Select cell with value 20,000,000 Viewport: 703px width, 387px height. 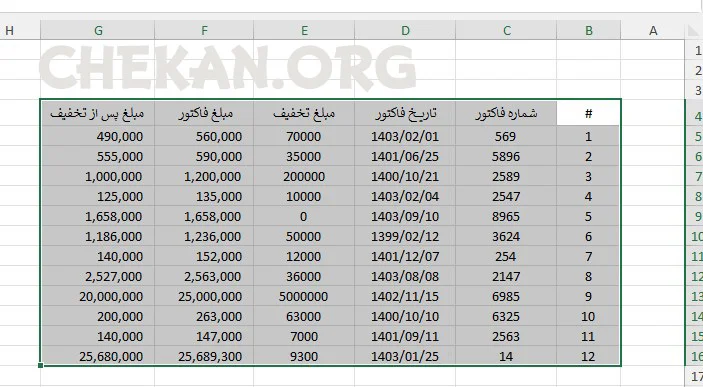click(x=98, y=296)
